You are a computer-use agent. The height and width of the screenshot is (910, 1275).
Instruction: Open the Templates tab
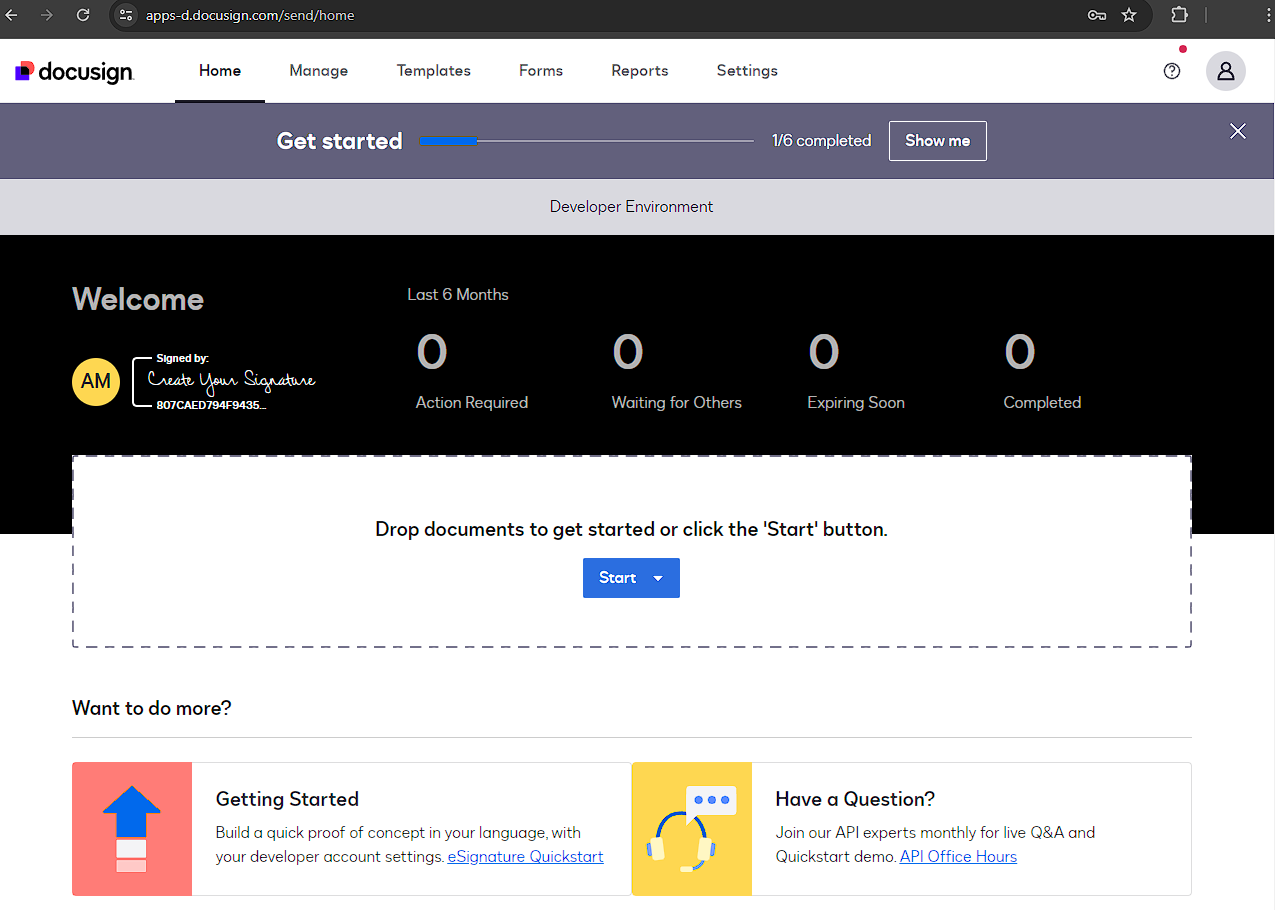(x=434, y=71)
